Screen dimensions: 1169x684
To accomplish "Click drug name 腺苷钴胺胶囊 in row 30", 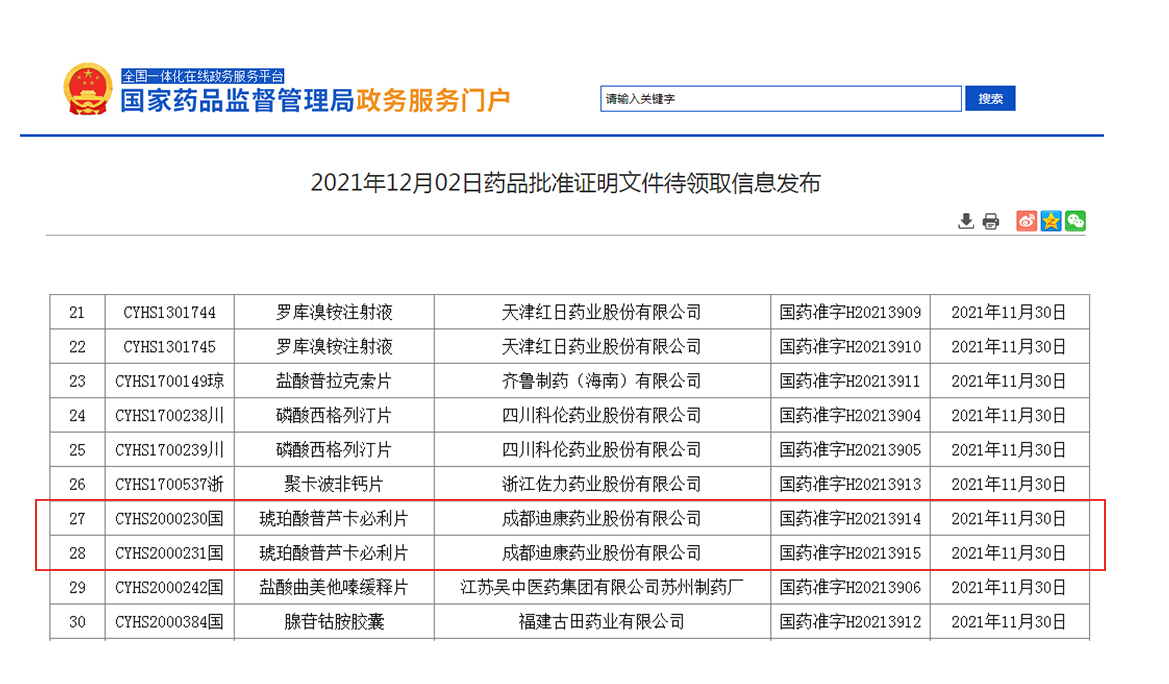I will (x=334, y=622).
